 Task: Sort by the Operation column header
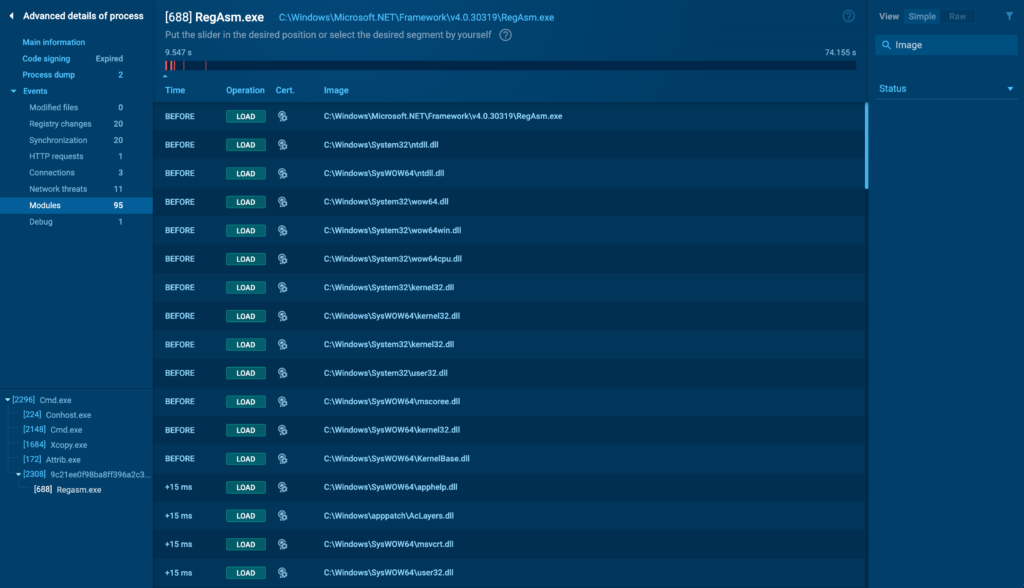(x=246, y=91)
